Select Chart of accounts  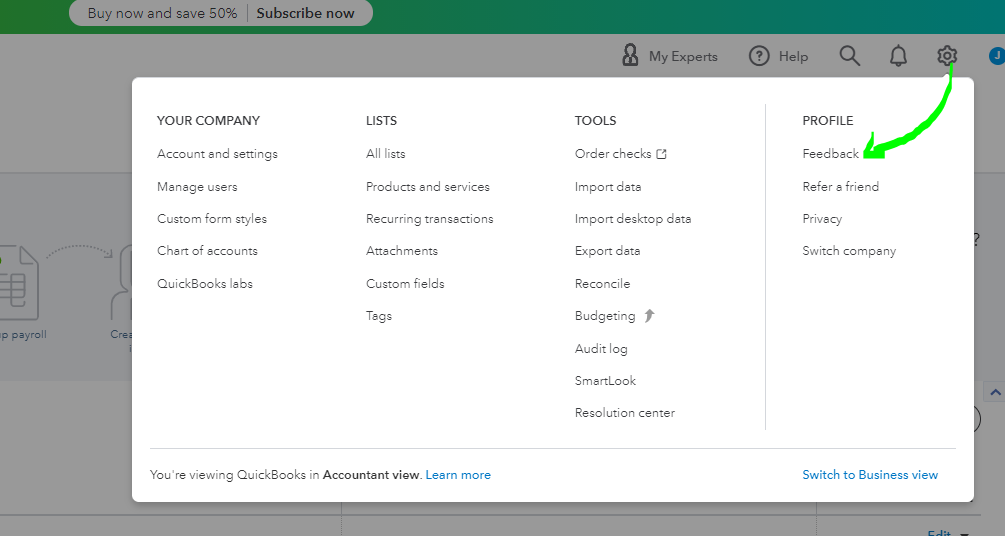tap(207, 251)
